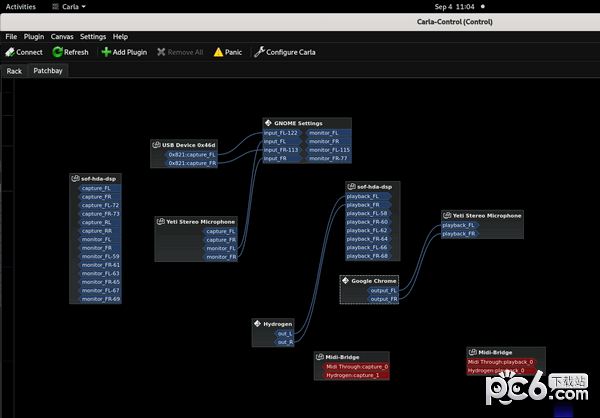This screenshot has width=600, height=418.
Task: Click the Panic button label
Action: click(233, 52)
